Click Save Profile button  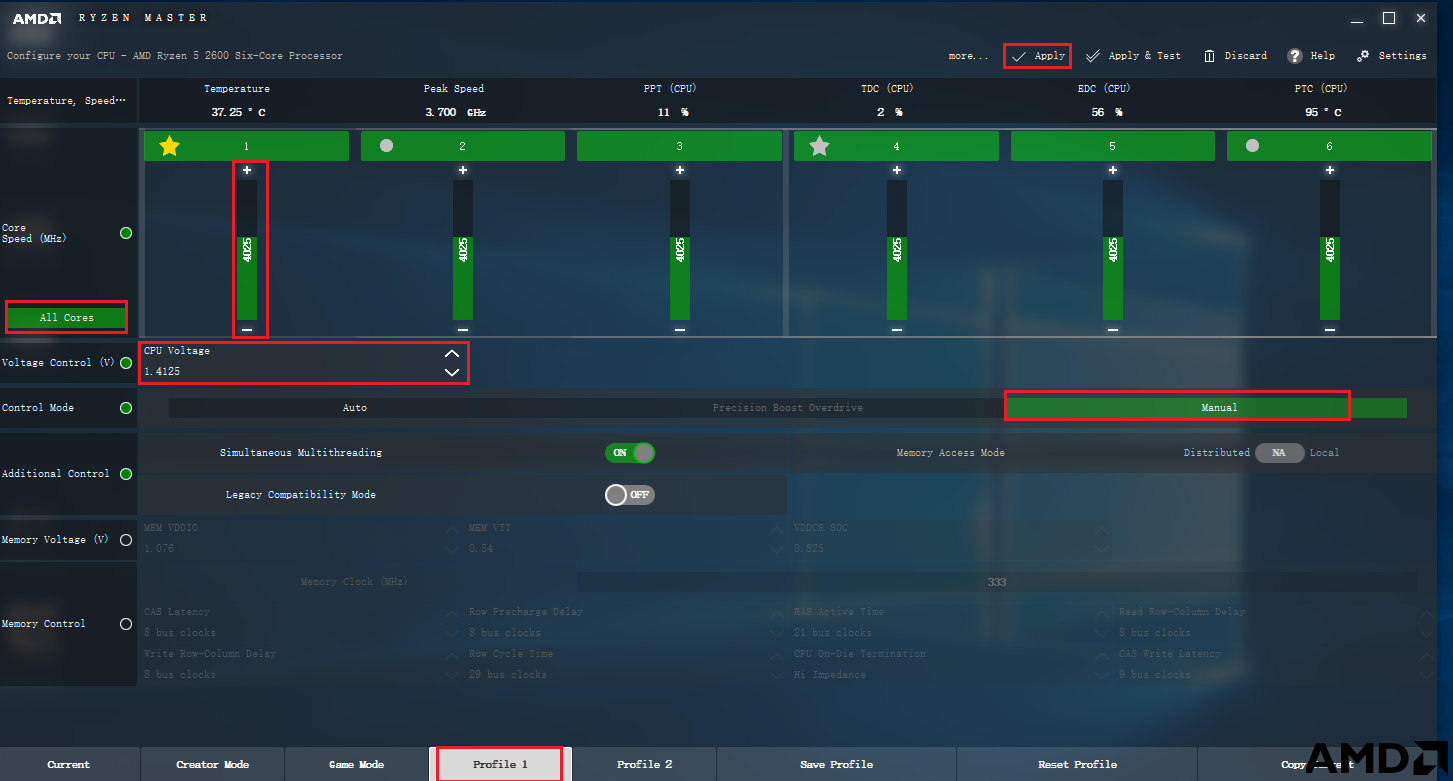coord(837,764)
